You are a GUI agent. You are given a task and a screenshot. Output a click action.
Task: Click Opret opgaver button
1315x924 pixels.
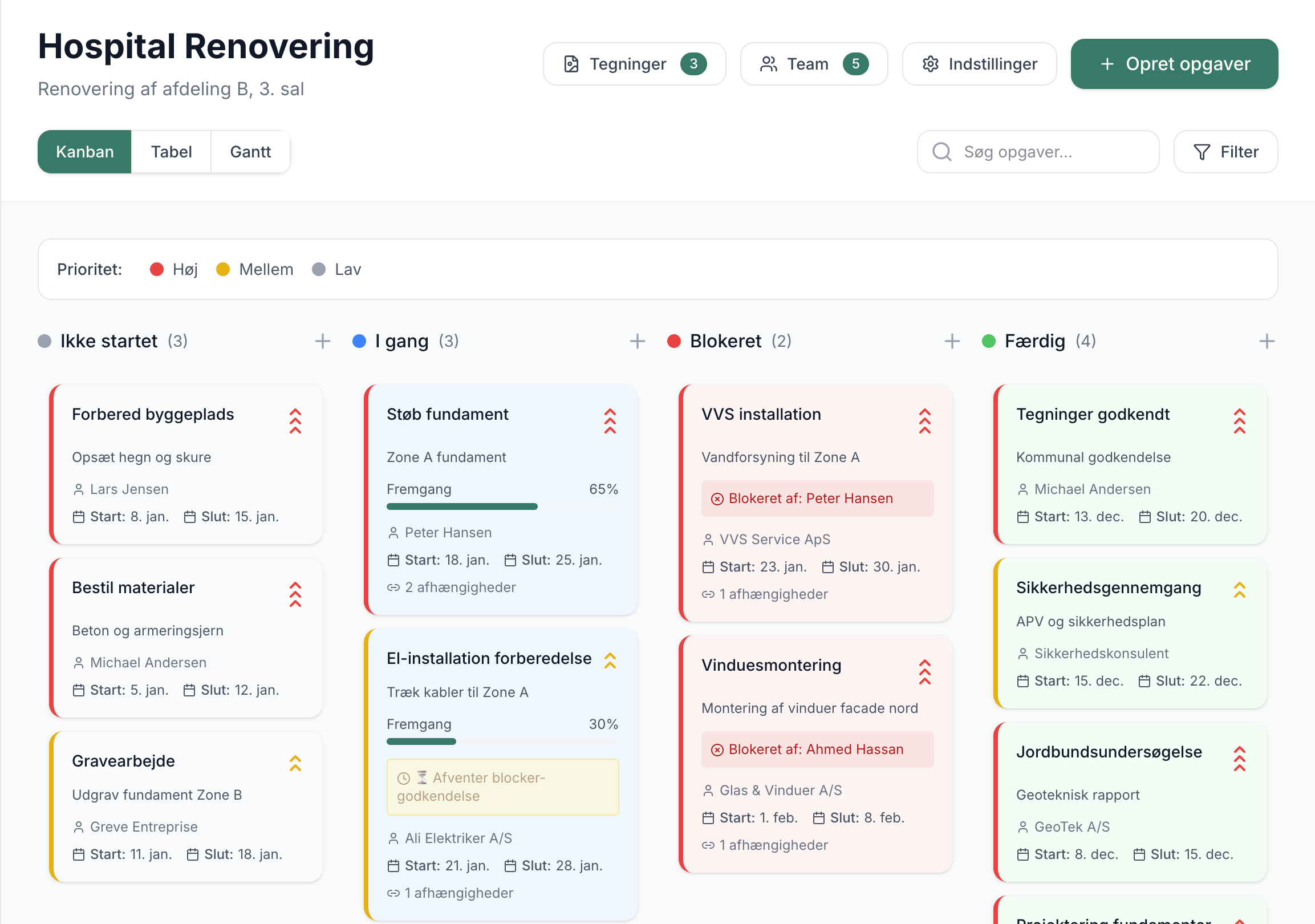pyautogui.click(x=1174, y=64)
